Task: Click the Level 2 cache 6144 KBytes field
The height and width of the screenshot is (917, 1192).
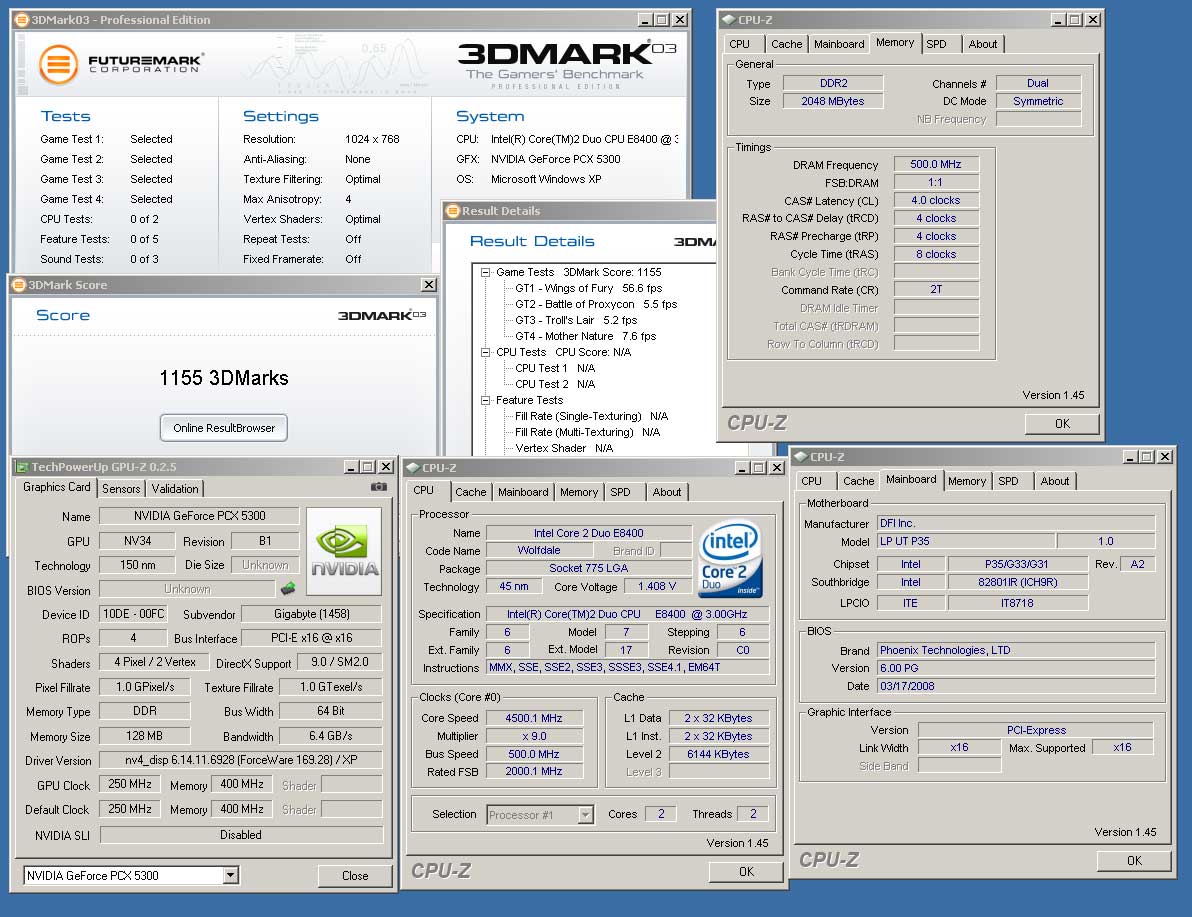Action: (x=718, y=754)
